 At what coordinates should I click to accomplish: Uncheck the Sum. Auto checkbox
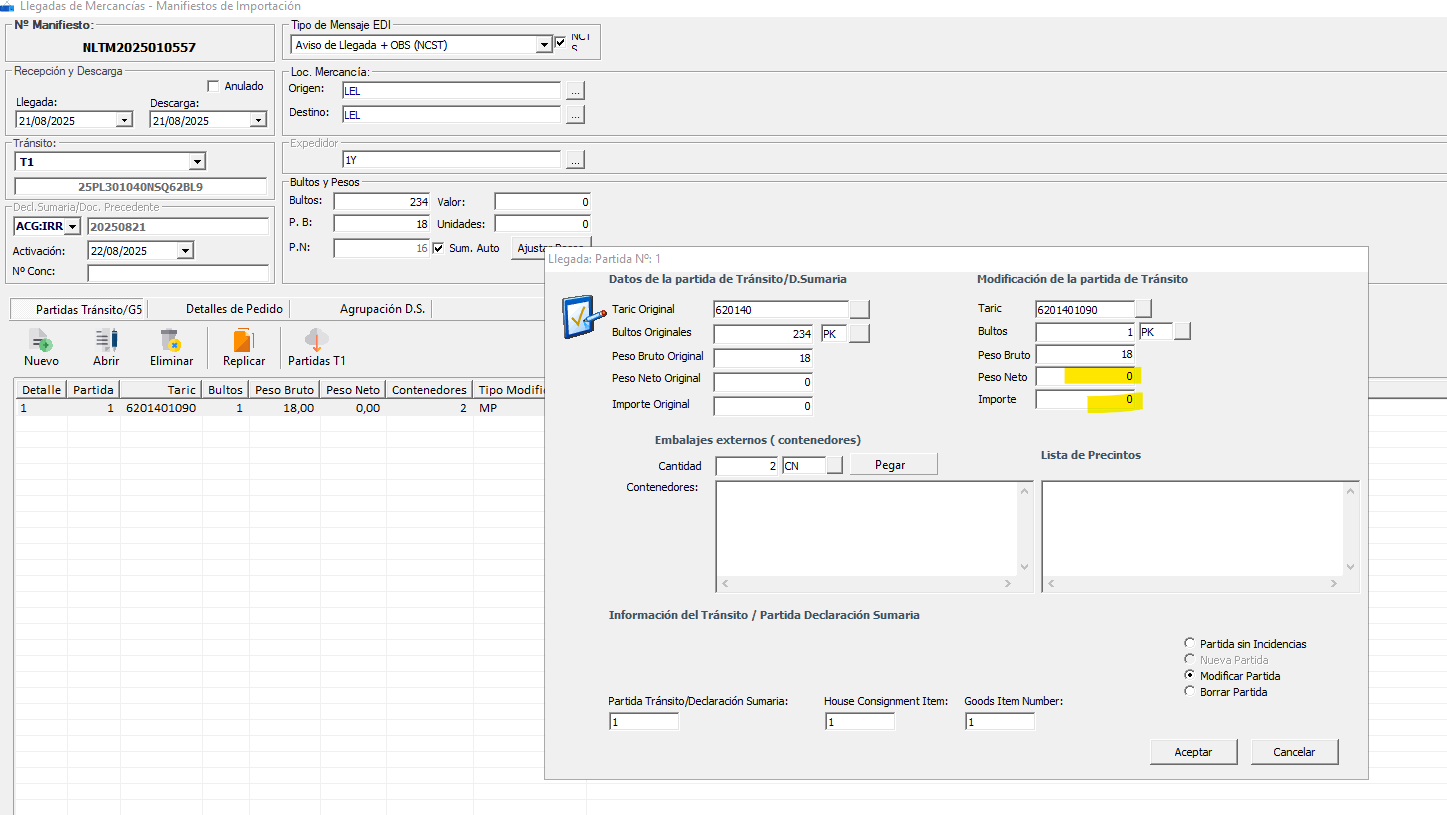[x=438, y=248]
